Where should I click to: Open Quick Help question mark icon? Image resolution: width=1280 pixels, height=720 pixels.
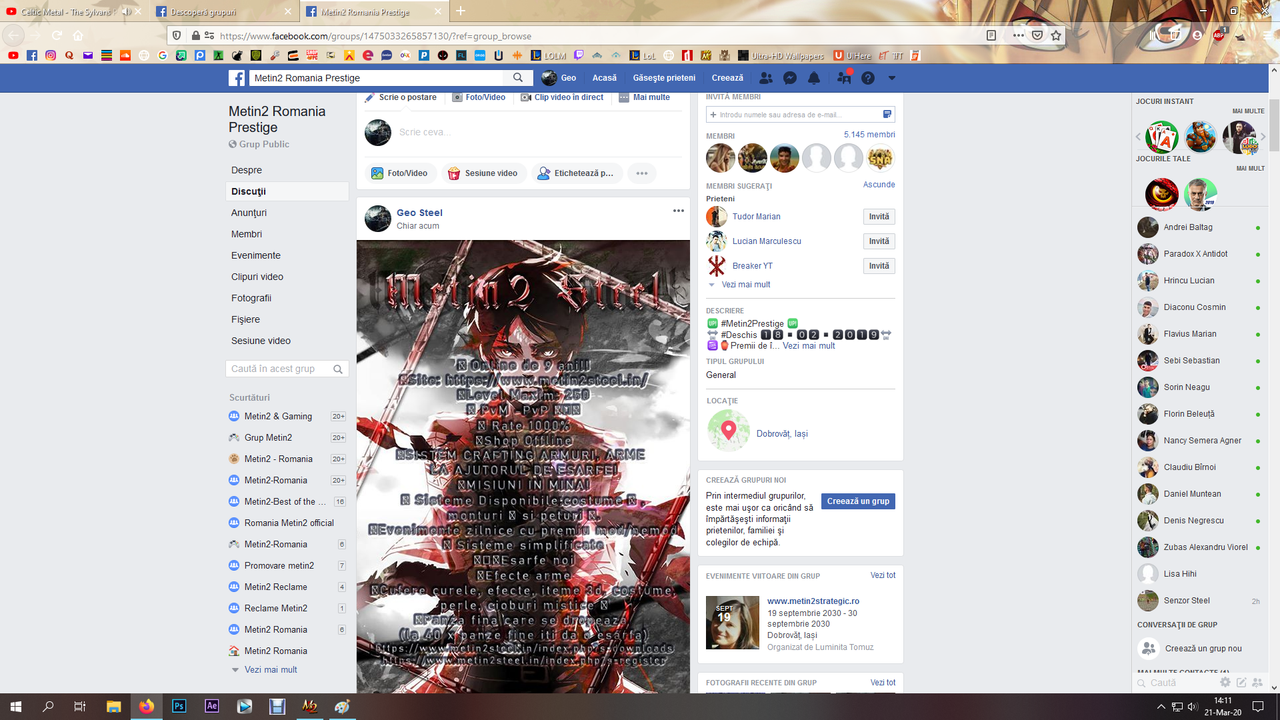pyautogui.click(x=868, y=78)
